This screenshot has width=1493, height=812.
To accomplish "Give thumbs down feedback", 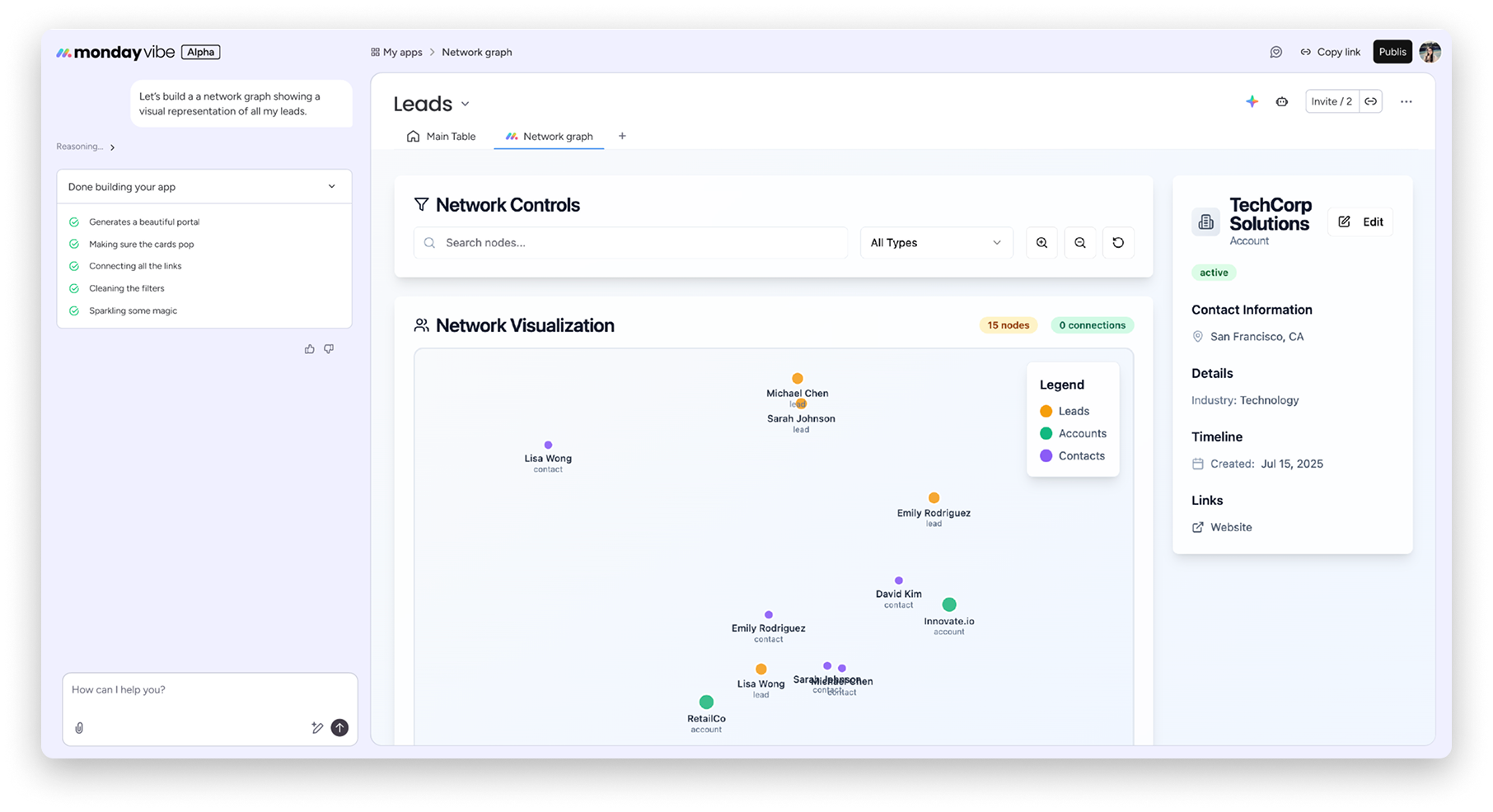I will (329, 349).
